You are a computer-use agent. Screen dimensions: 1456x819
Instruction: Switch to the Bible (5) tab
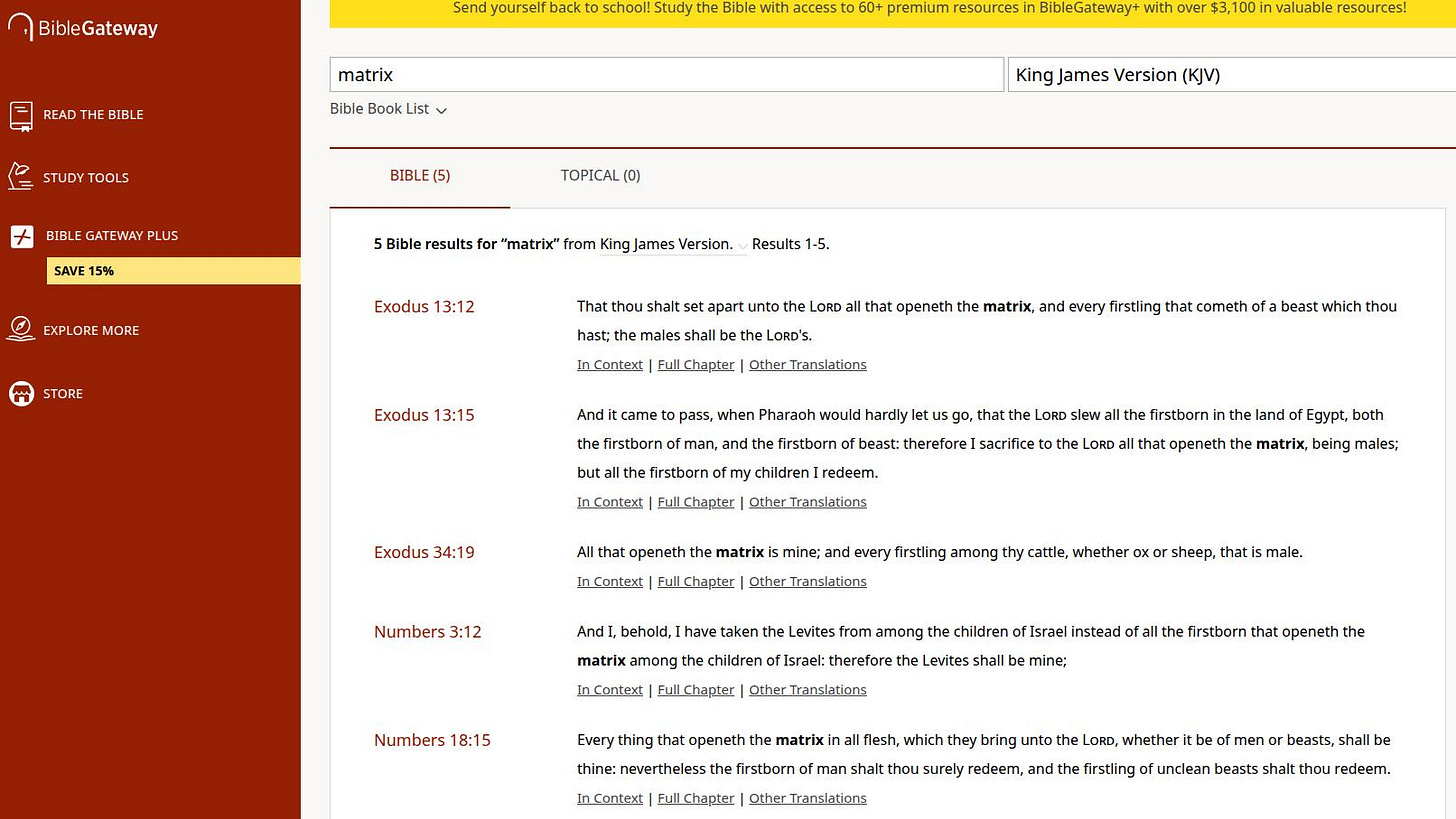coord(420,176)
